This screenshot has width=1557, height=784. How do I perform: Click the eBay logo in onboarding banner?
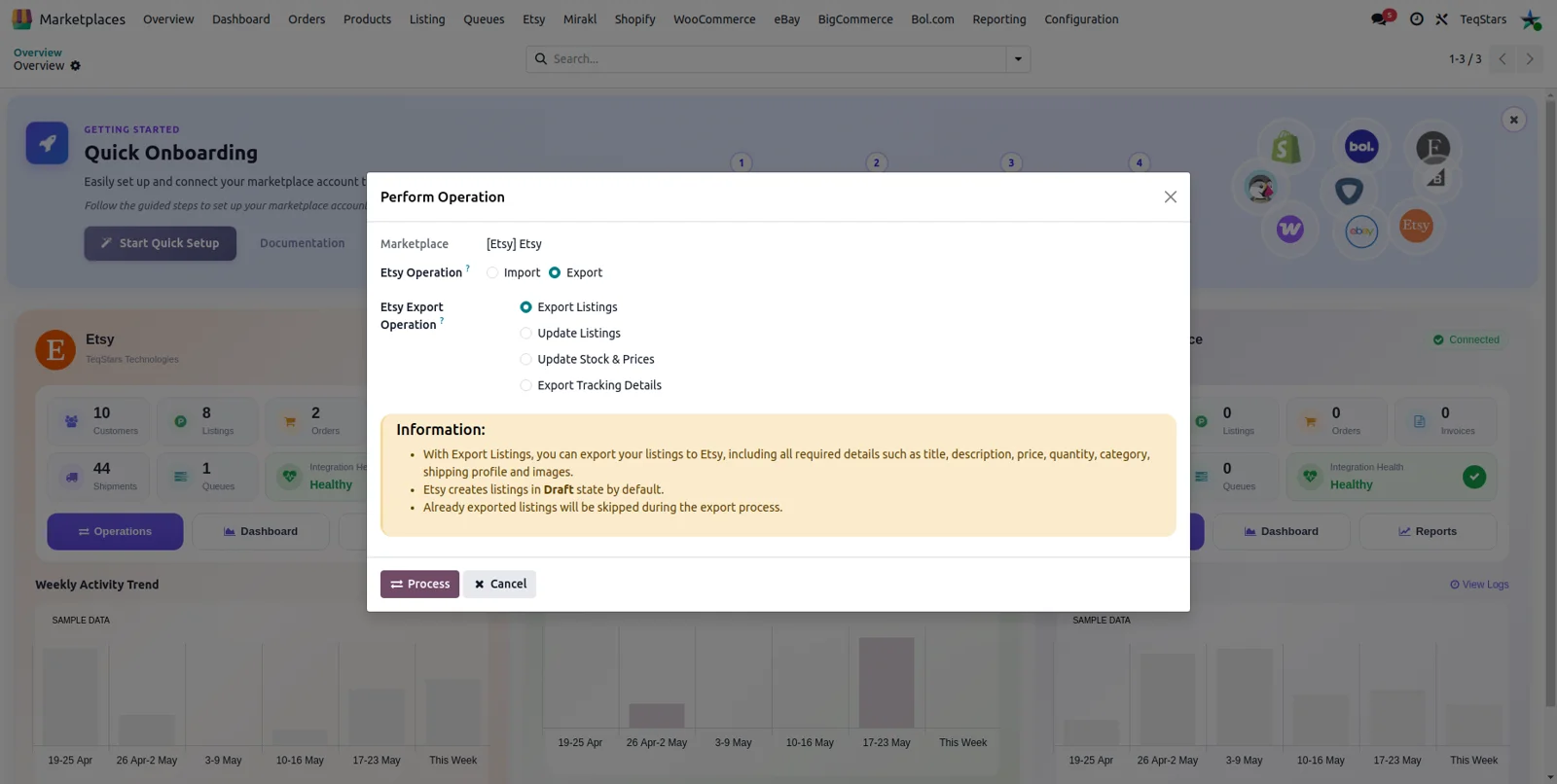[1361, 232]
